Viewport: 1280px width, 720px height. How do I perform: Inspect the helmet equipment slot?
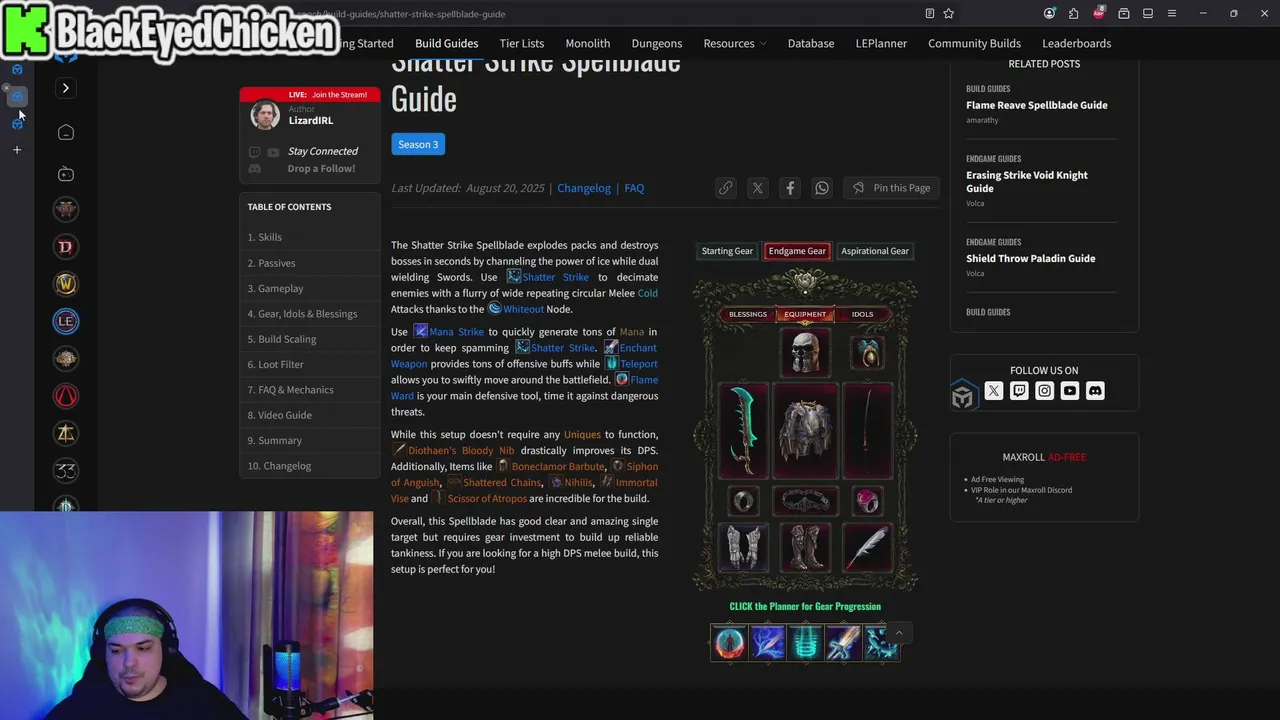click(x=805, y=352)
